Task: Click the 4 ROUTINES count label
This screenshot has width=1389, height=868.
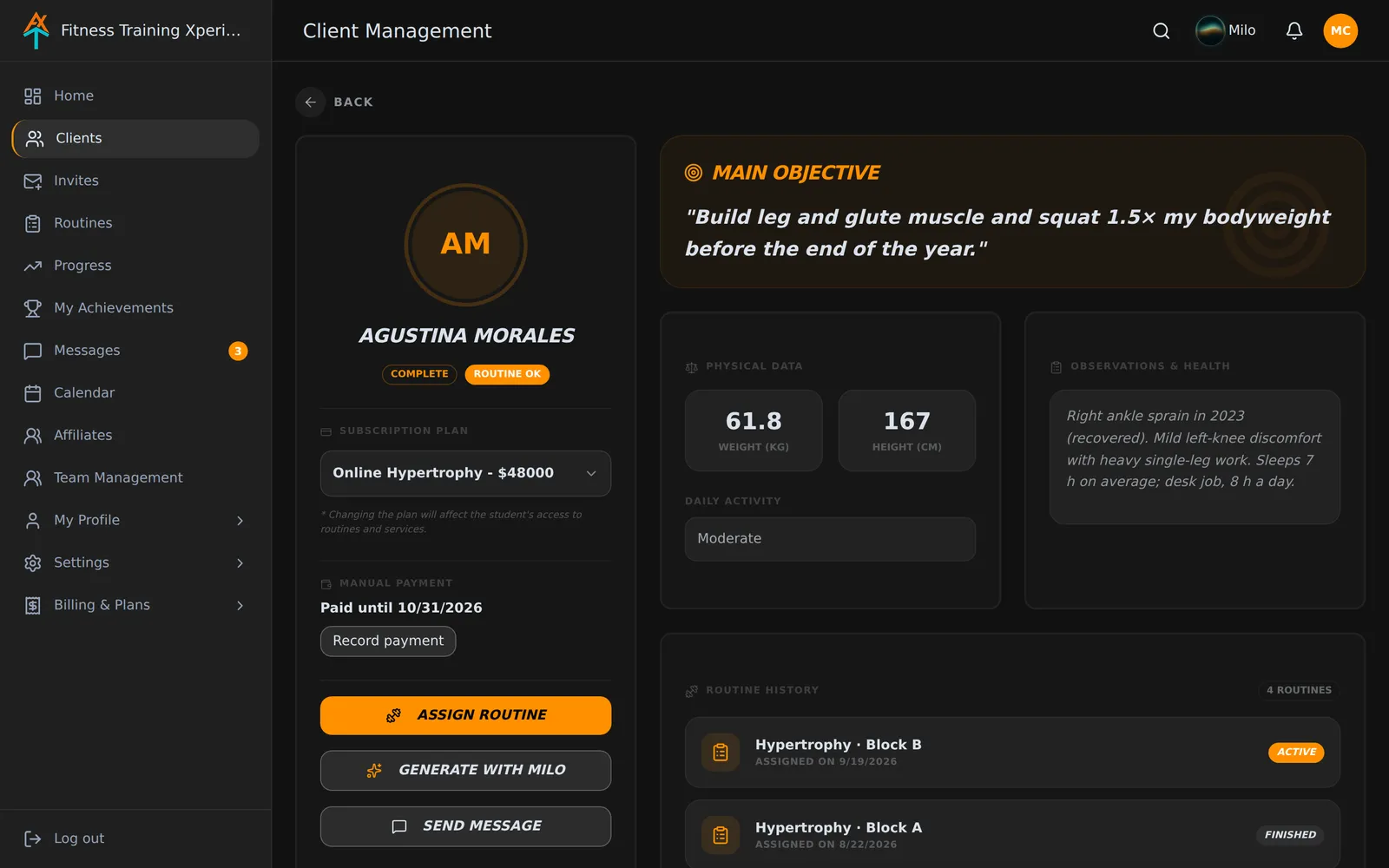Action: point(1299,691)
